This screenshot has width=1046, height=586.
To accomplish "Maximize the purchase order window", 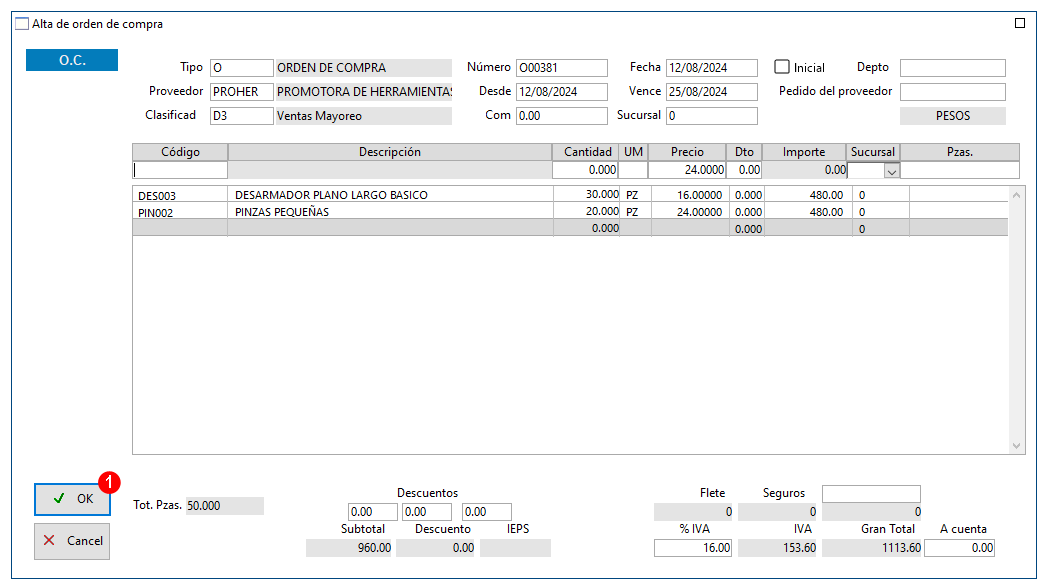I will click(x=1019, y=23).
